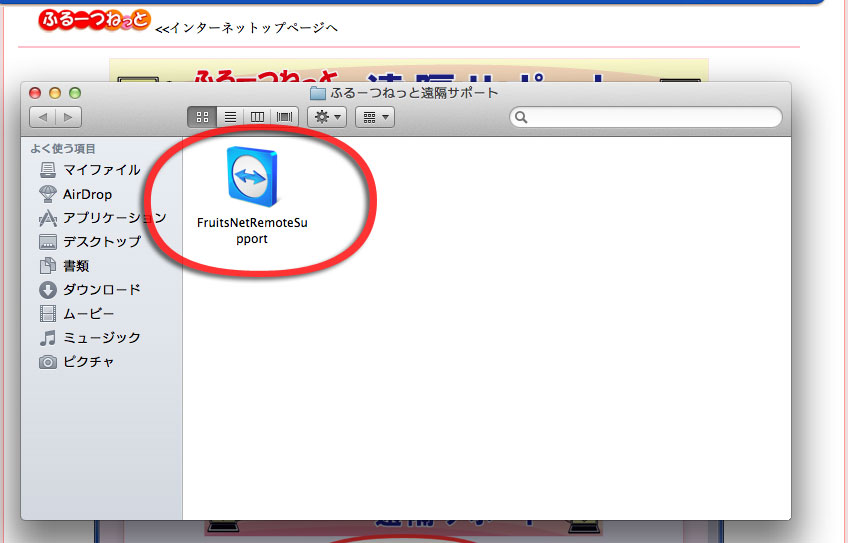Switch Finder to icon view
The width and height of the screenshot is (848, 543).
[x=202, y=117]
